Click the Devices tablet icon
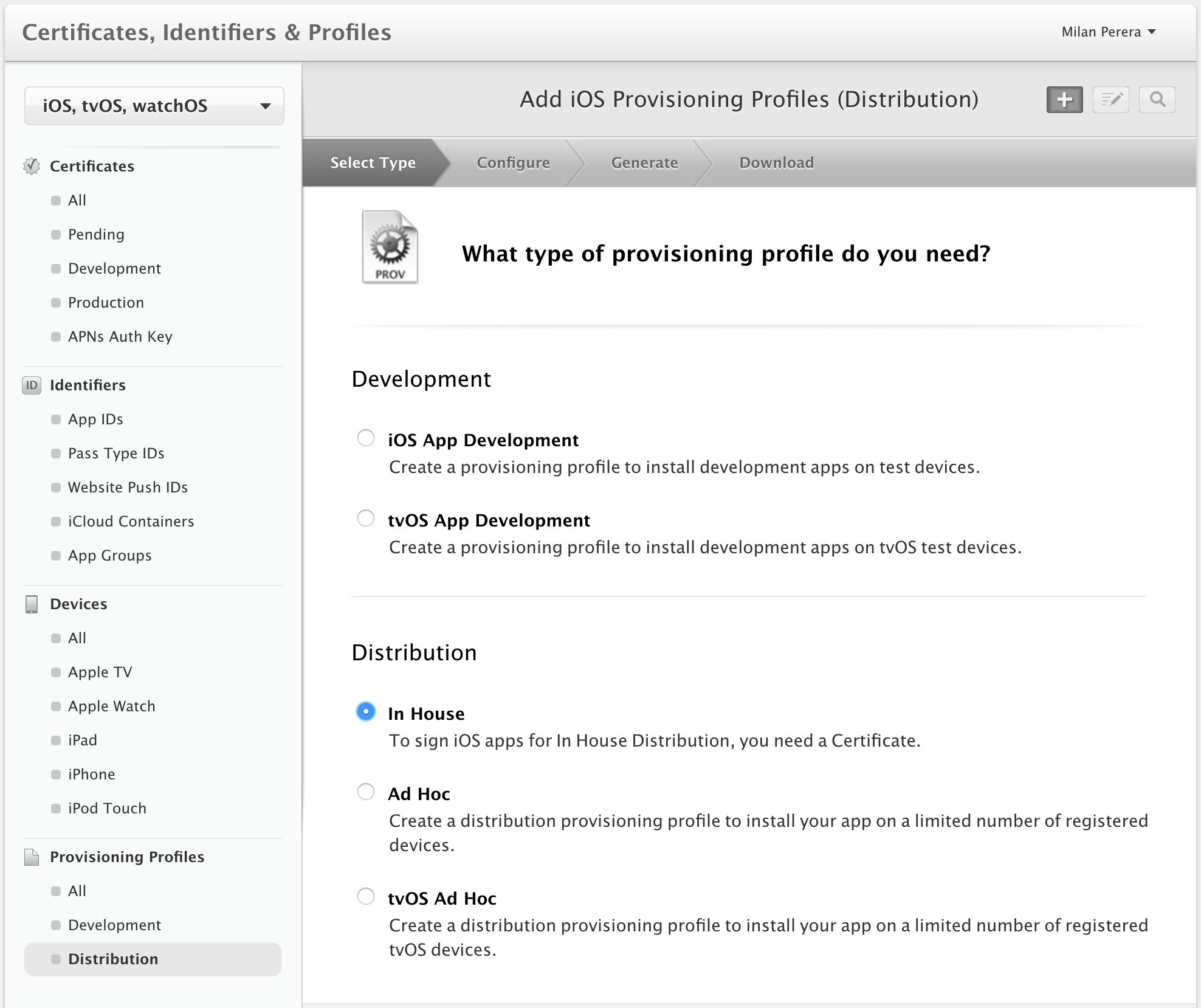Image resolution: width=1201 pixels, height=1008 pixels. click(32, 604)
